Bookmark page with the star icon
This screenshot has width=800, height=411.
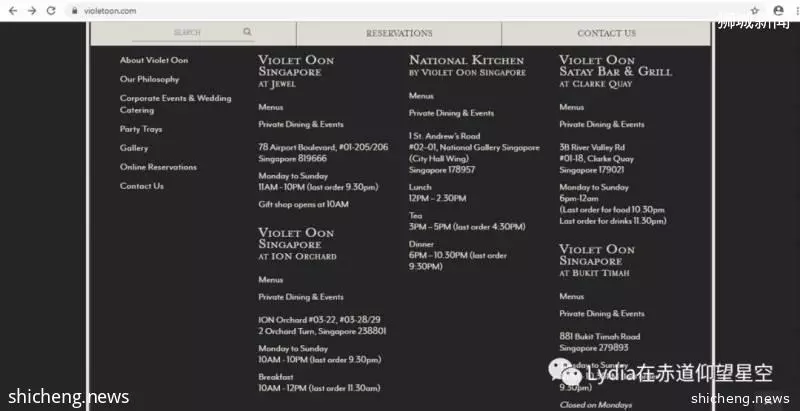point(755,11)
